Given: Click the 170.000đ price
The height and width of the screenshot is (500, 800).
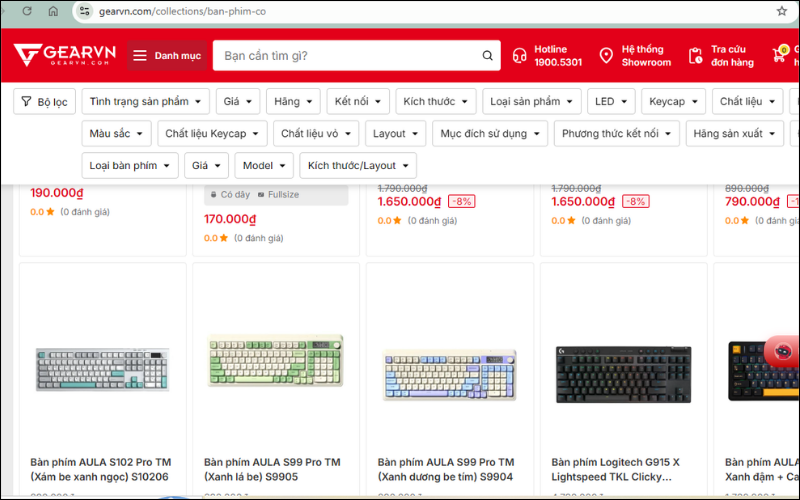Looking at the screenshot, I should [x=230, y=219].
